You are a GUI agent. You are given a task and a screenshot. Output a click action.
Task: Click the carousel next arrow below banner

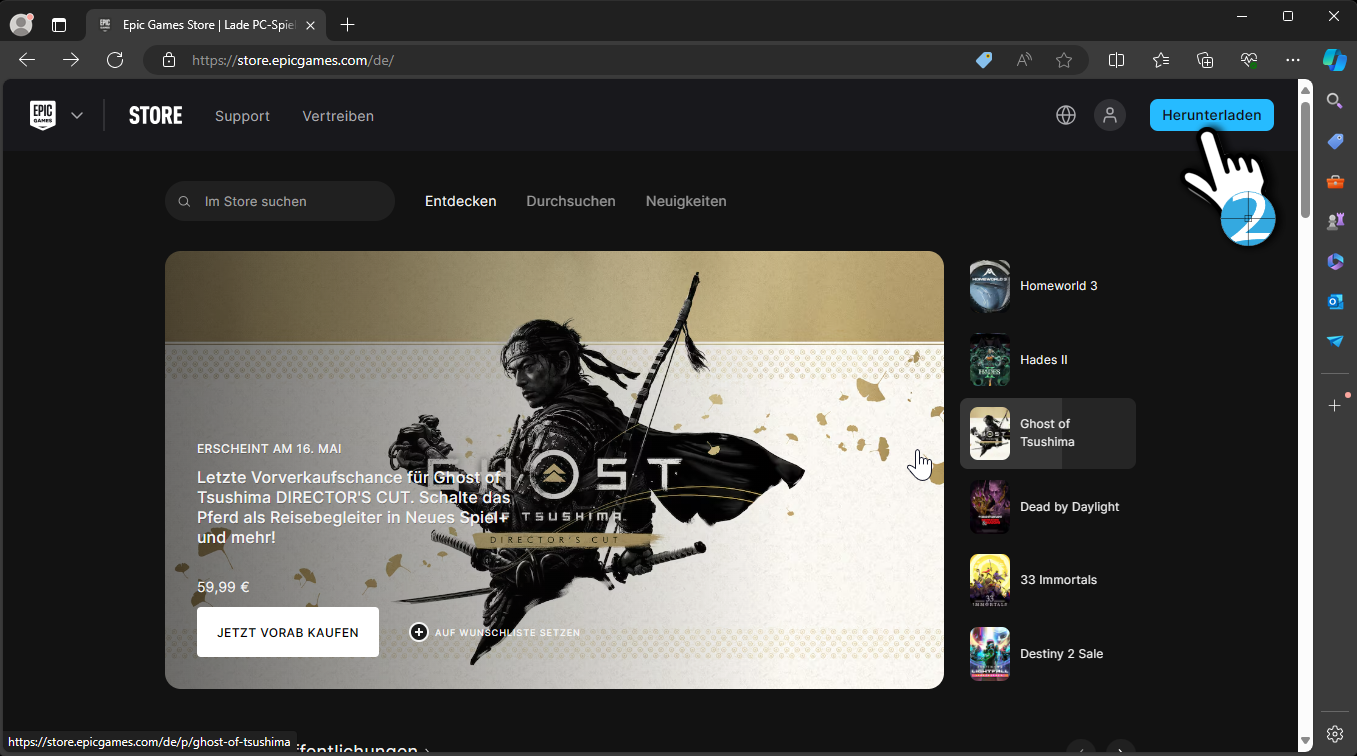pyautogui.click(x=1121, y=749)
